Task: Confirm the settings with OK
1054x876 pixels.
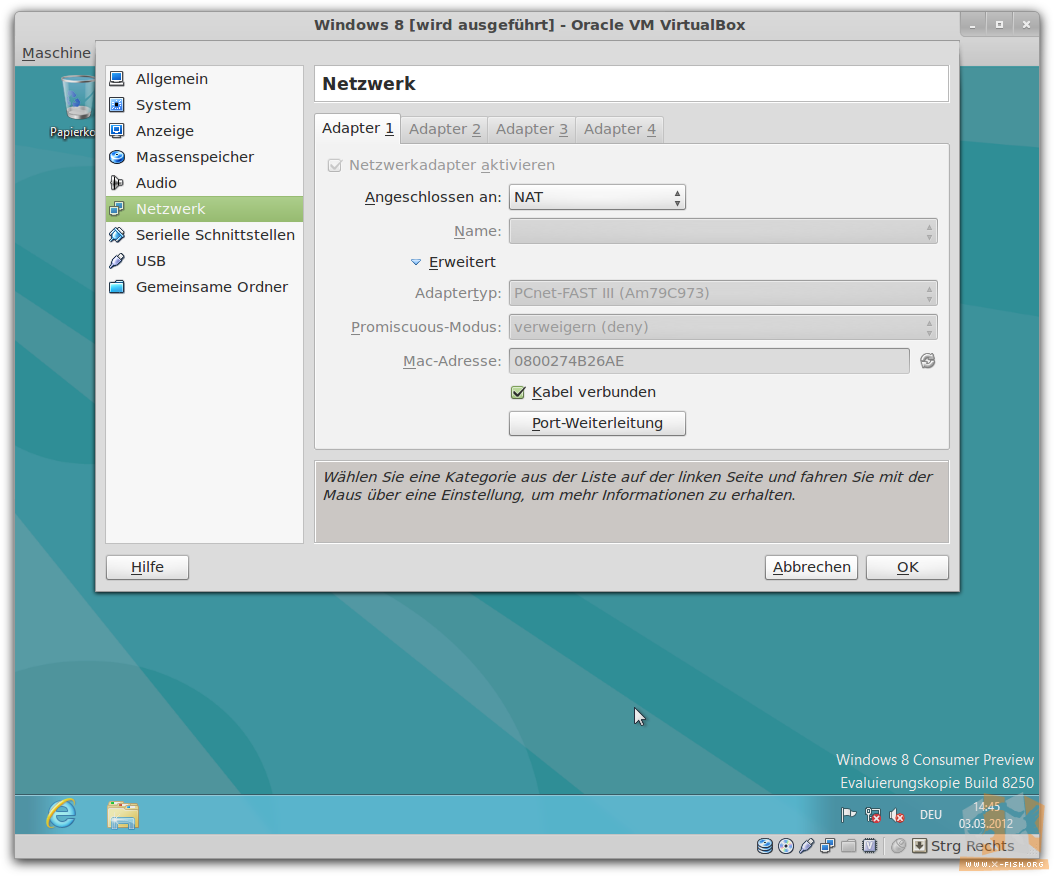Action: click(907, 567)
